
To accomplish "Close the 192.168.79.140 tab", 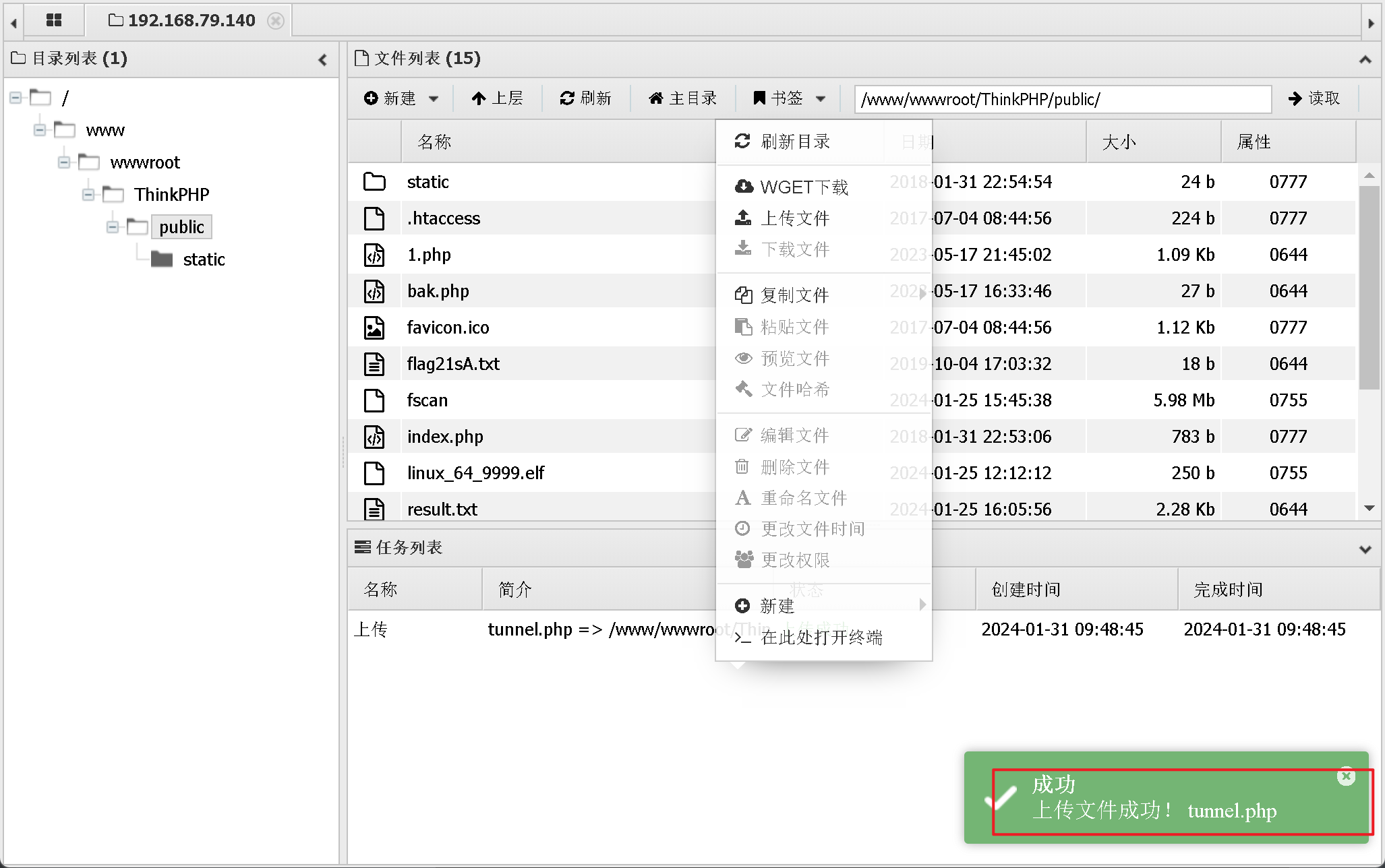I will click(275, 21).
